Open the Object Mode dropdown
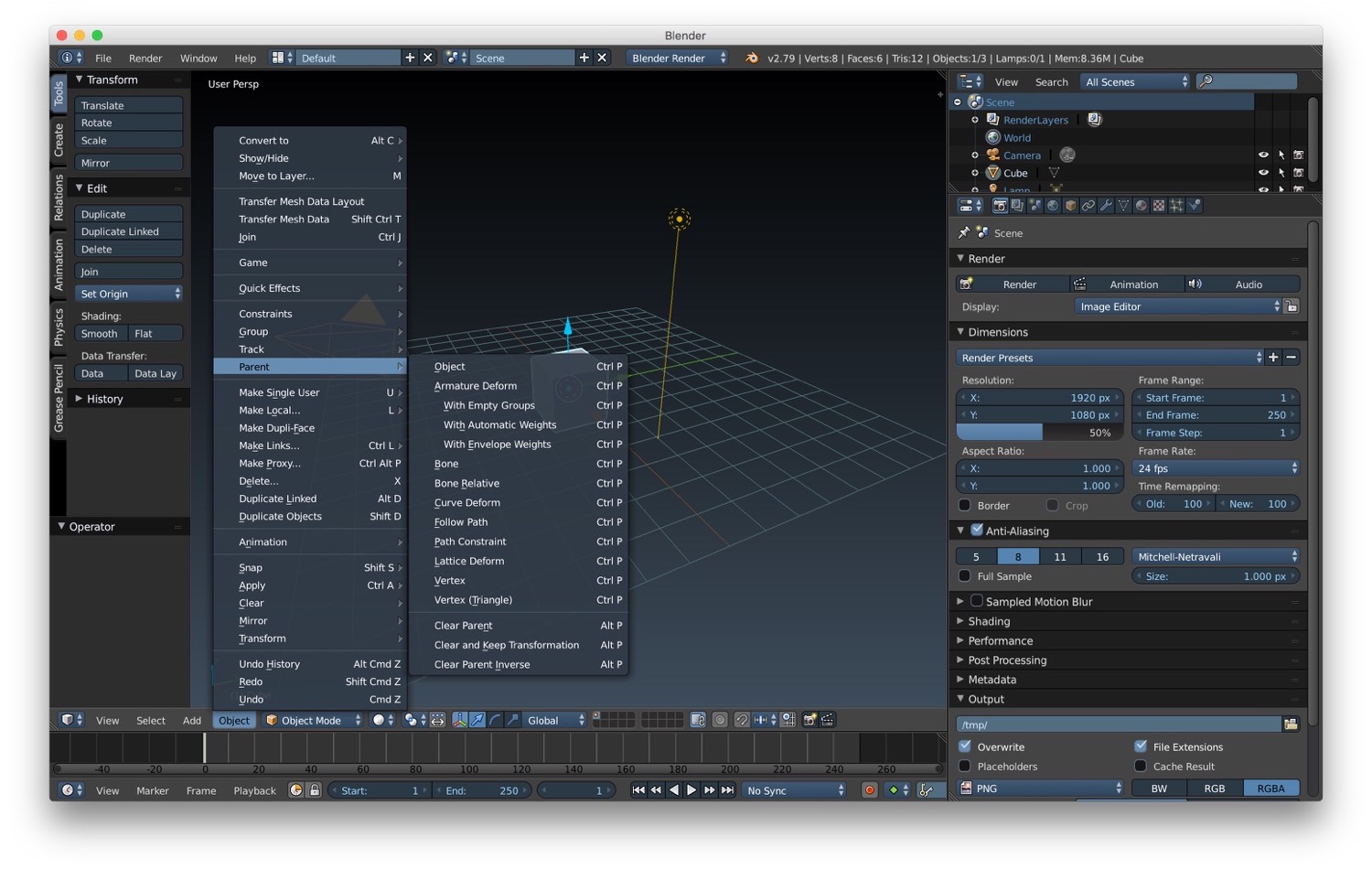This screenshot has height=869, width=1372. pos(315,720)
